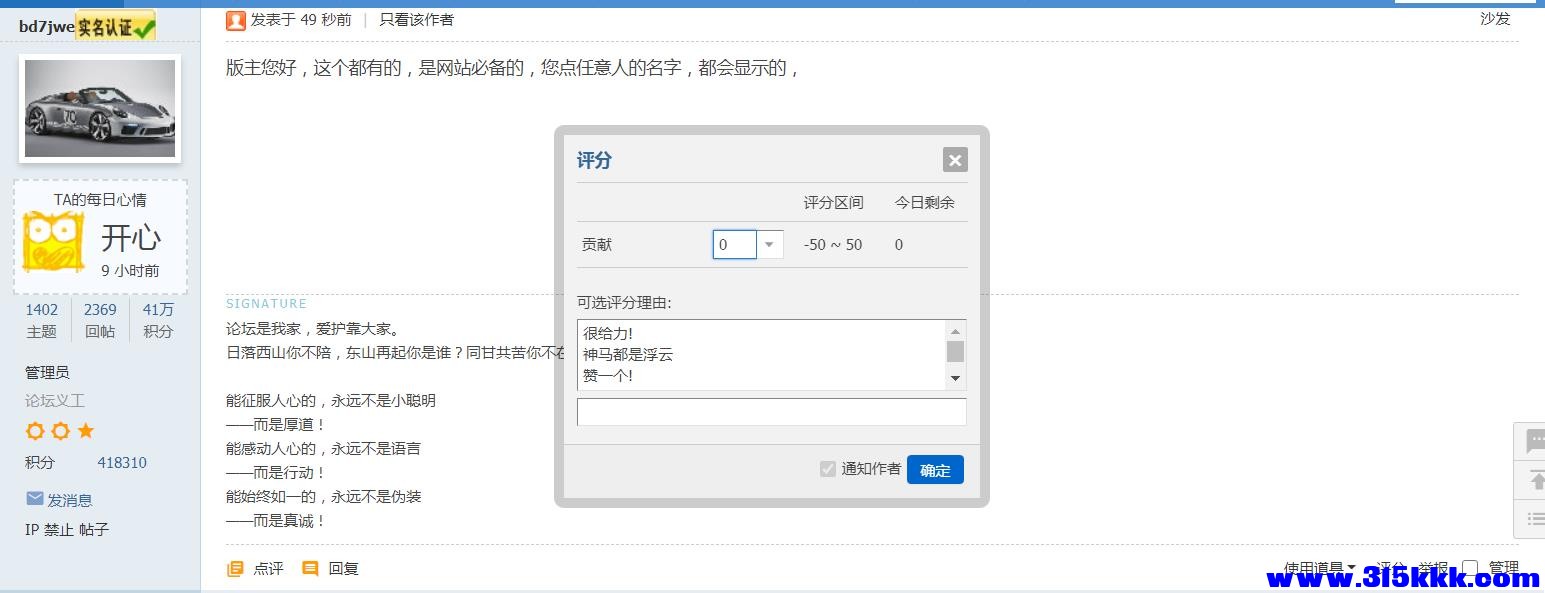Image resolution: width=1545 pixels, height=593 pixels.
Task: Click the custom rating reason text field
Action: (771, 412)
